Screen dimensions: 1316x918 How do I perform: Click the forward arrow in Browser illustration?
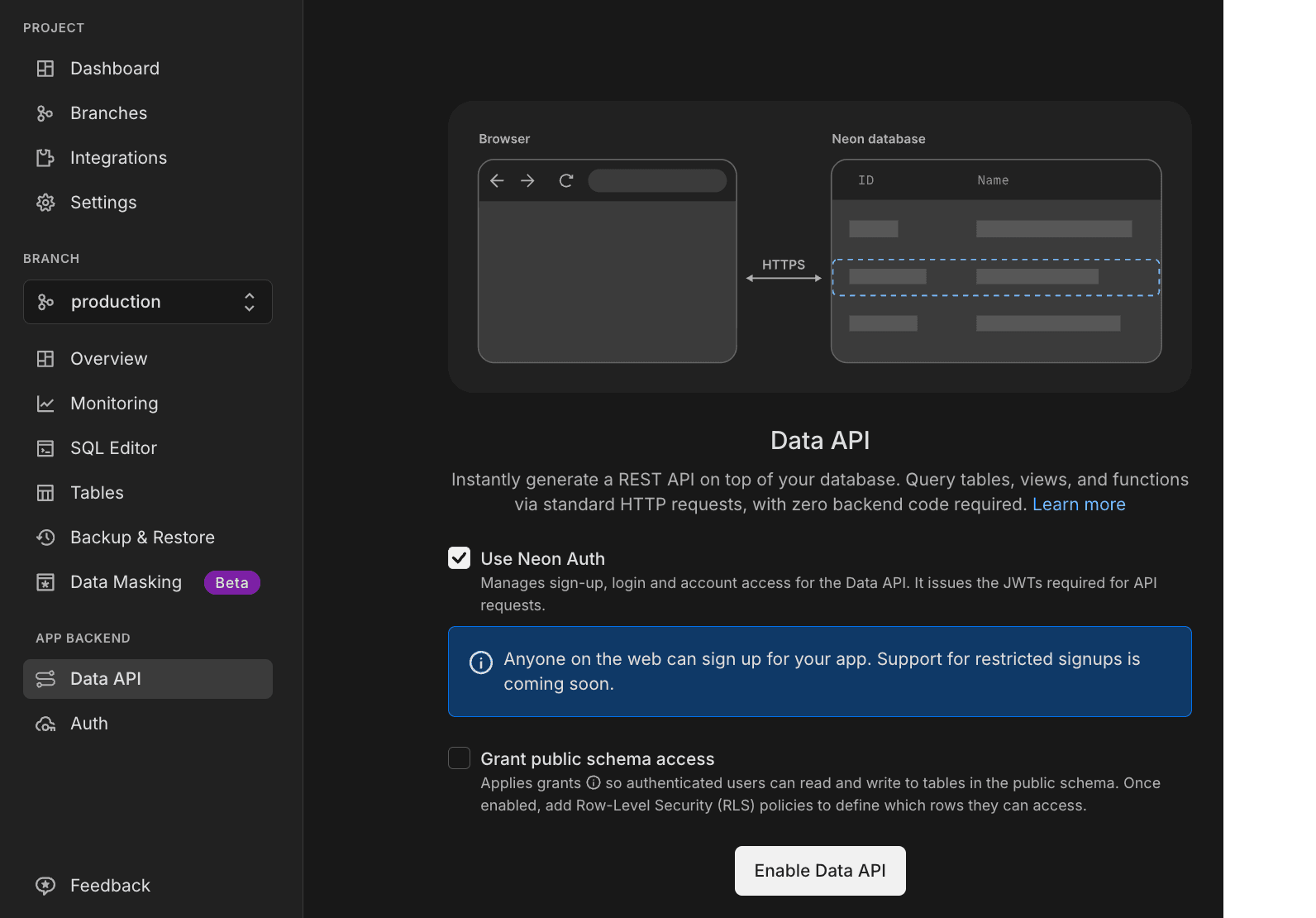[527, 180]
